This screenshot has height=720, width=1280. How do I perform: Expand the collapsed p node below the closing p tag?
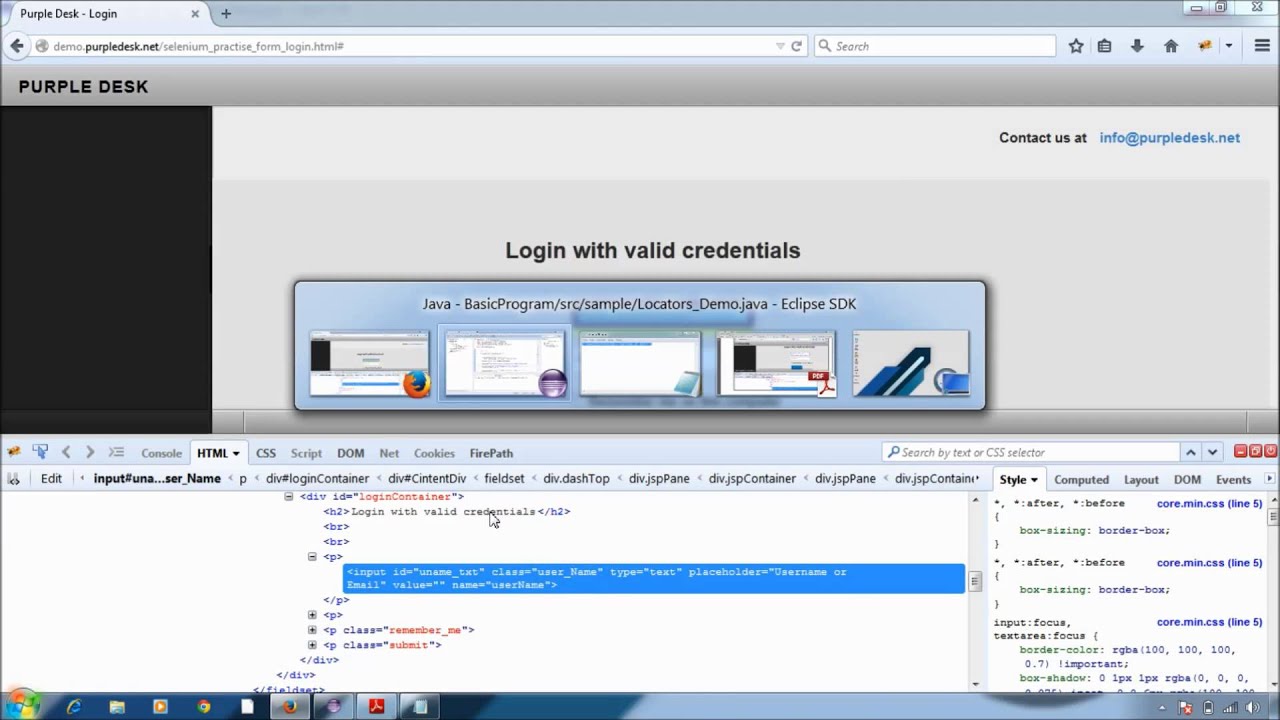tap(312, 616)
